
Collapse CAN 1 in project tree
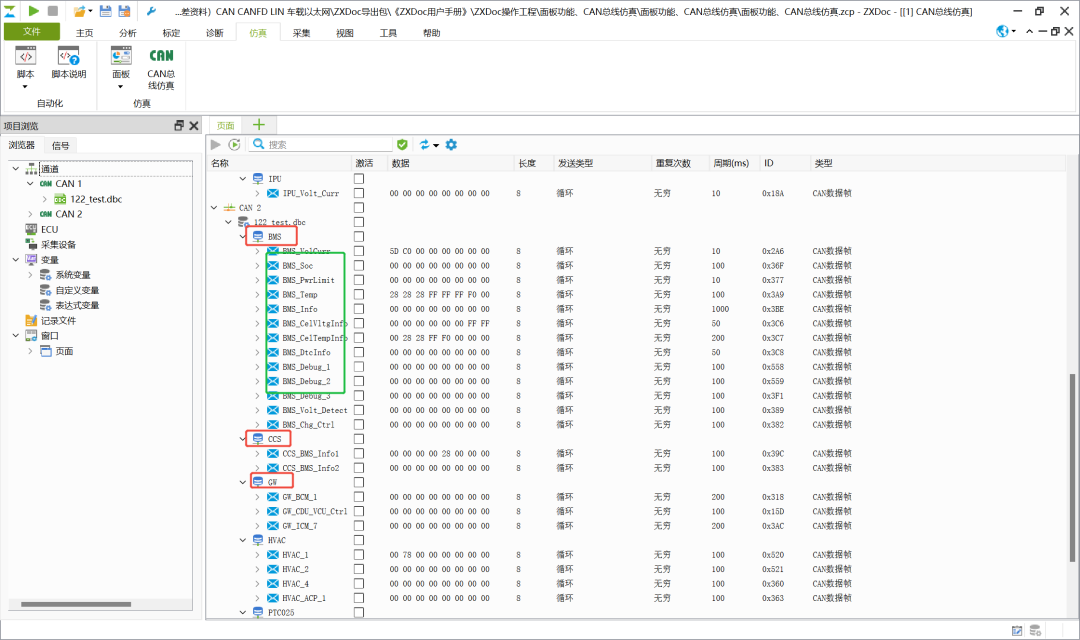pos(30,183)
